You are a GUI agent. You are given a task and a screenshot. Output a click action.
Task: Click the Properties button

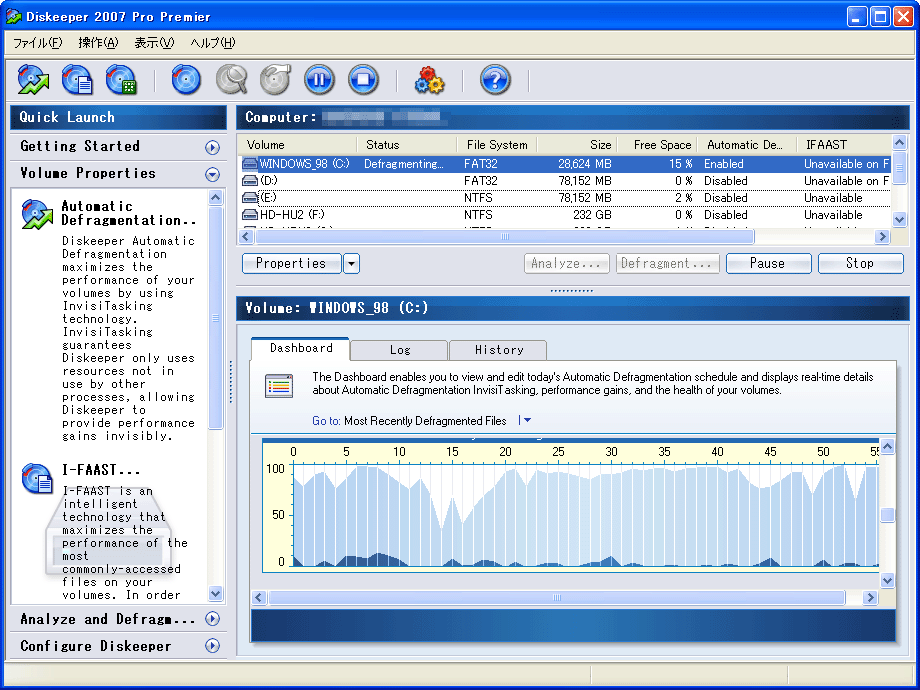(x=292, y=263)
